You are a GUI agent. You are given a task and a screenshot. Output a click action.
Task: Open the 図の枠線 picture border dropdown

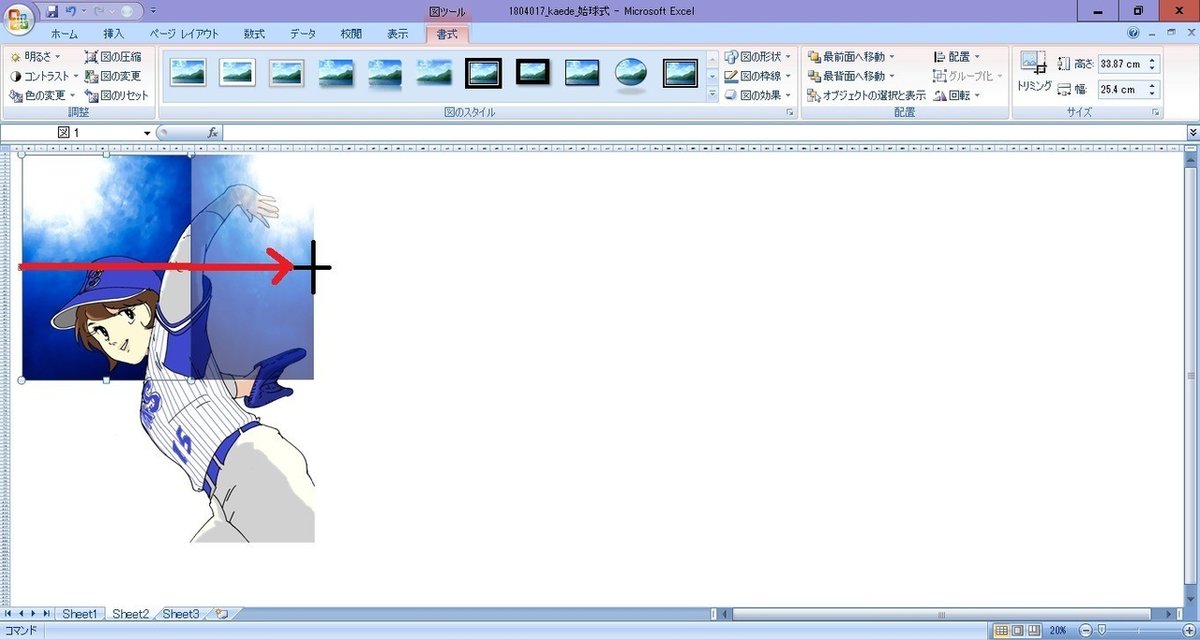point(757,76)
